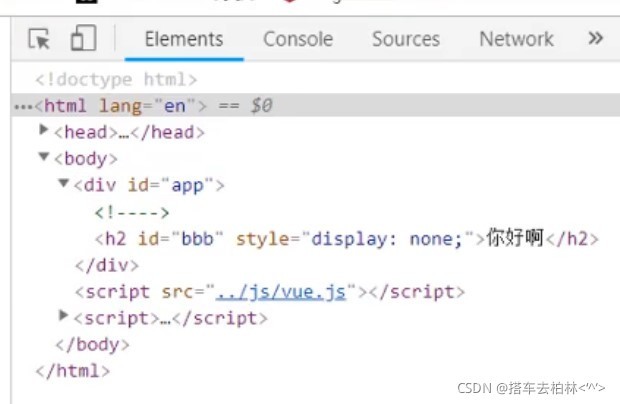This screenshot has height=404, width=620.
Task: Expand the head element node
Action: pos(44,130)
